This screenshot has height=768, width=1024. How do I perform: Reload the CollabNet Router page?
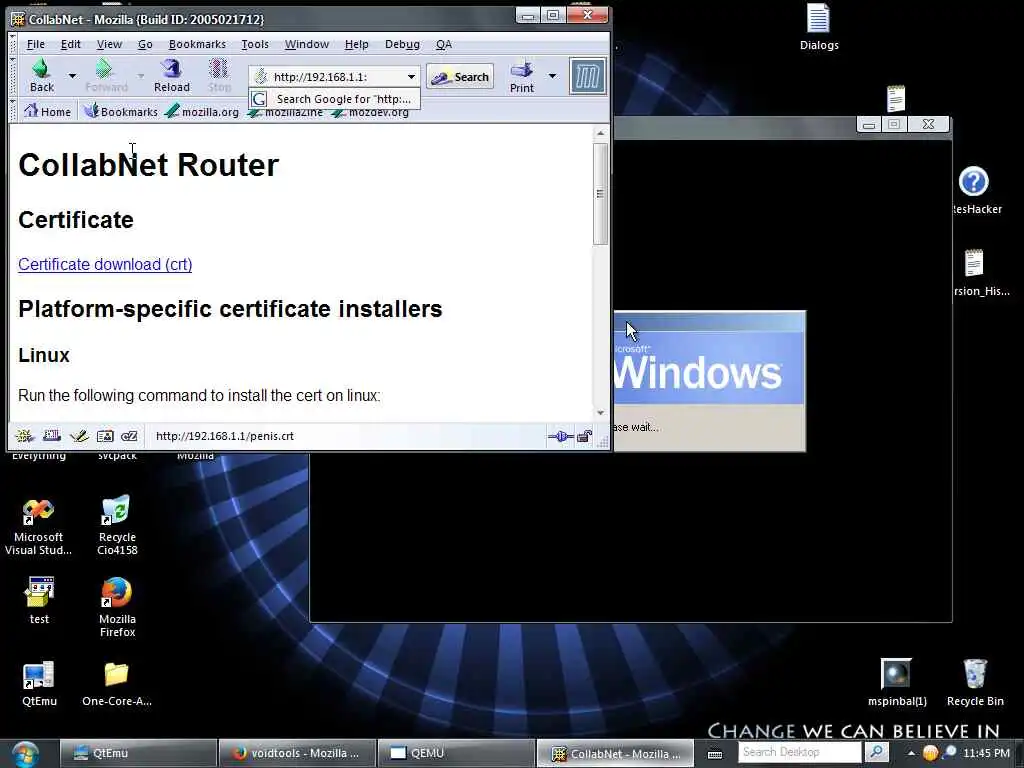tap(172, 76)
